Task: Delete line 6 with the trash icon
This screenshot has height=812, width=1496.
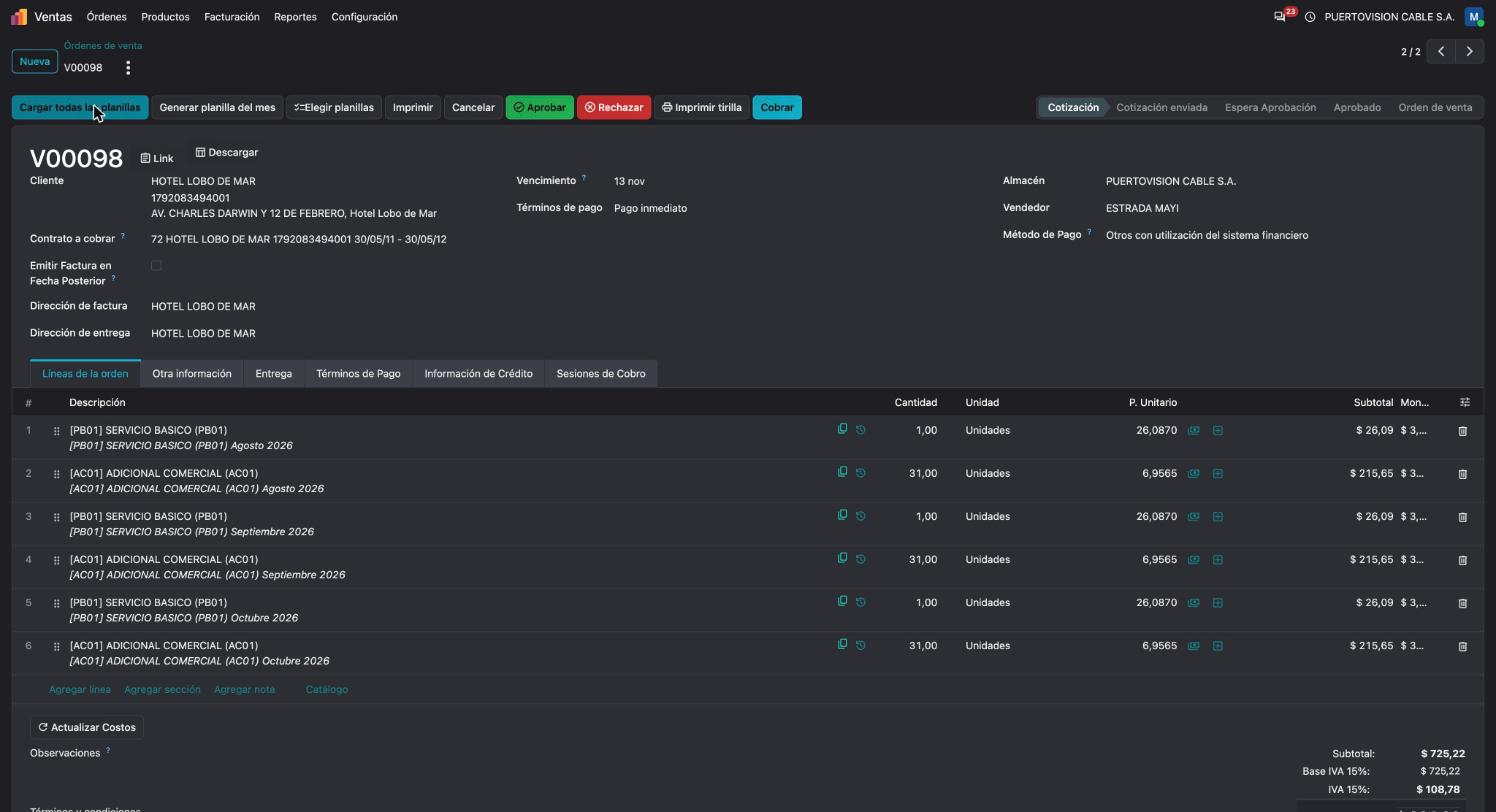Action: pos(1462,646)
